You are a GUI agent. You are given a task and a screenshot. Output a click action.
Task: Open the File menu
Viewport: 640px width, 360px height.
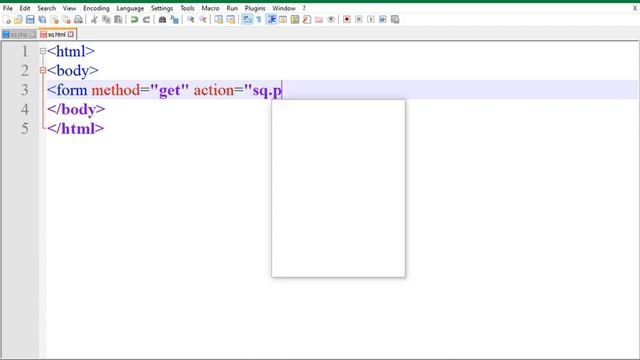click(8, 8)
